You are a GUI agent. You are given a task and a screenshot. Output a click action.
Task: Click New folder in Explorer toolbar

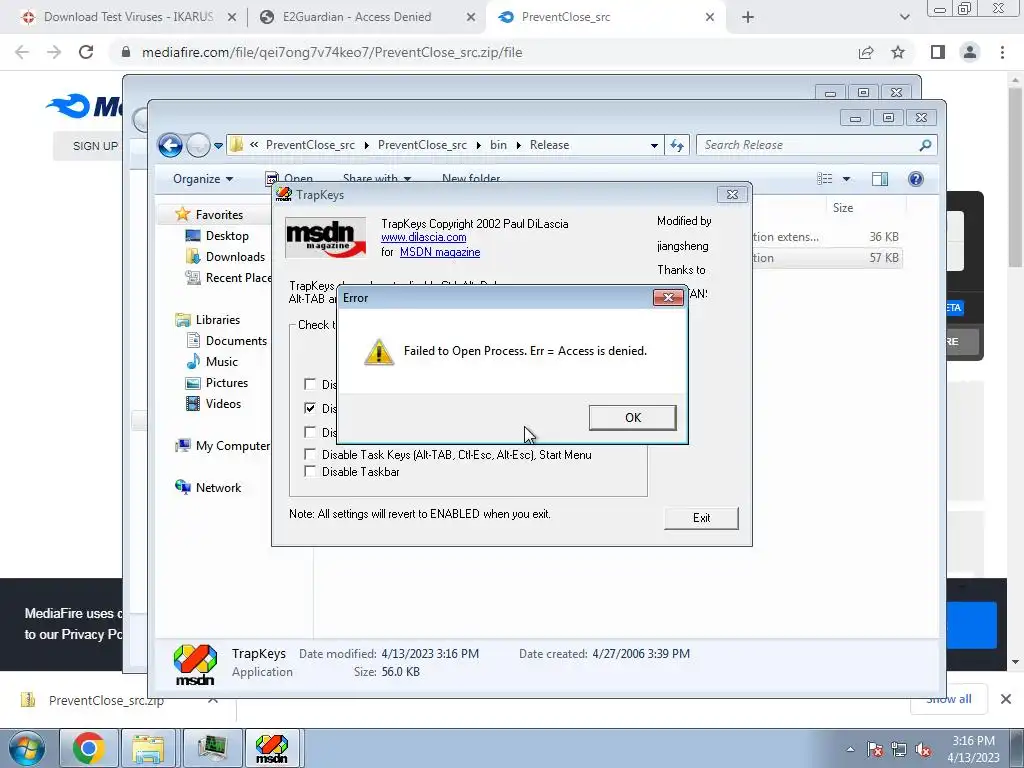pyautogui.click(x=471, y=178)
